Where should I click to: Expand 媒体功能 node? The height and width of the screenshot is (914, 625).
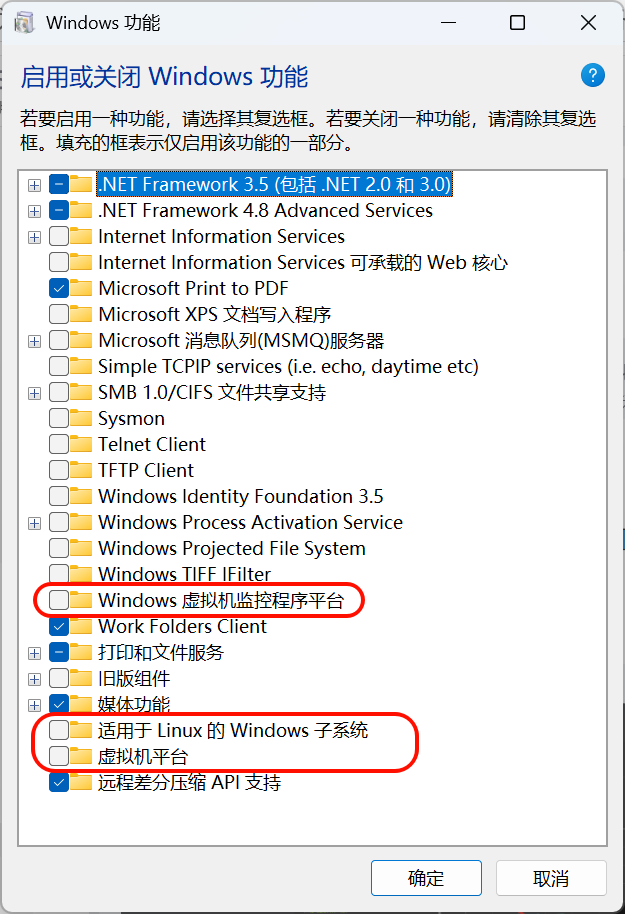[34, 705]
